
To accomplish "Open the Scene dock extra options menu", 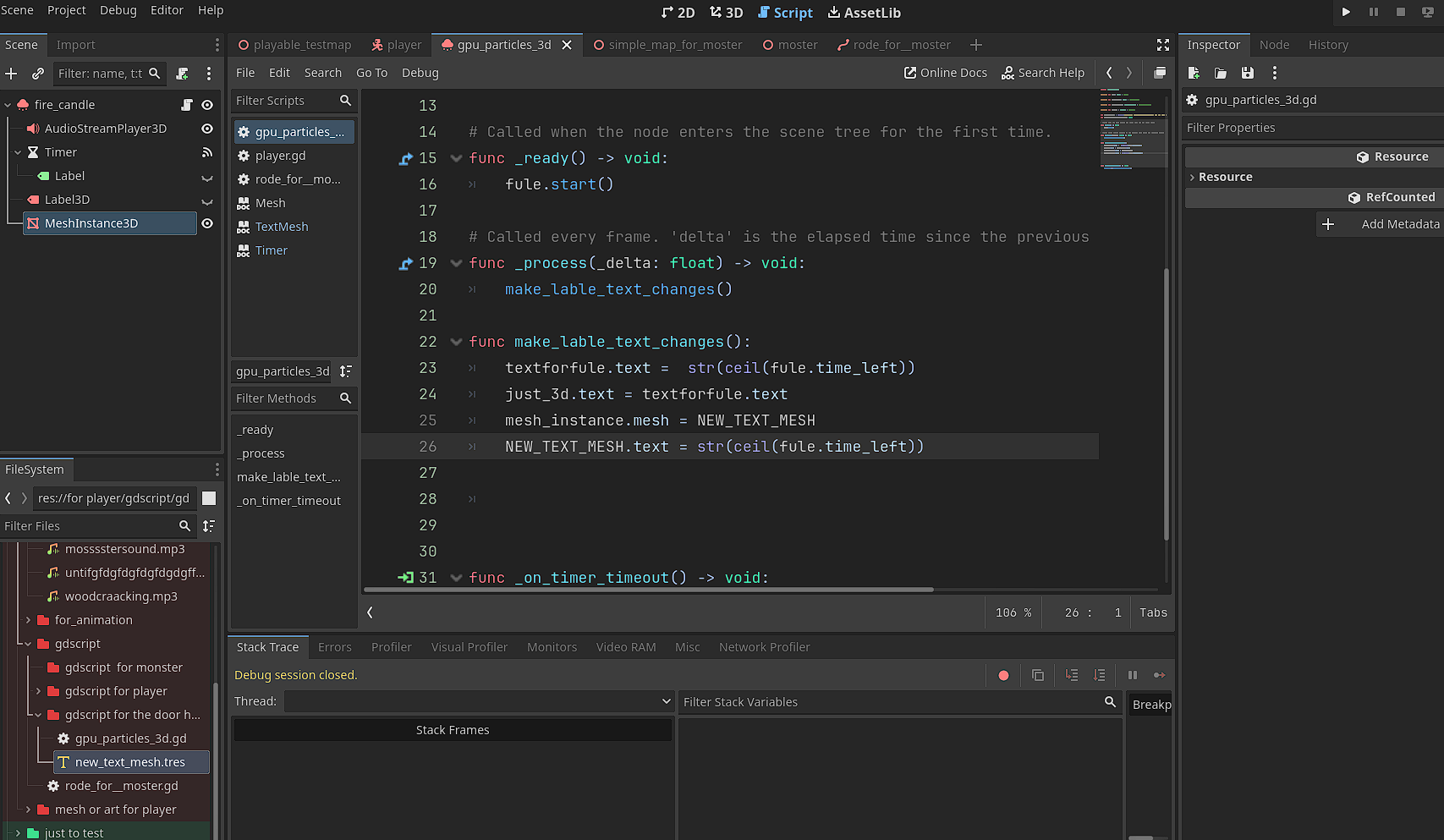I will tap(209, 74).
